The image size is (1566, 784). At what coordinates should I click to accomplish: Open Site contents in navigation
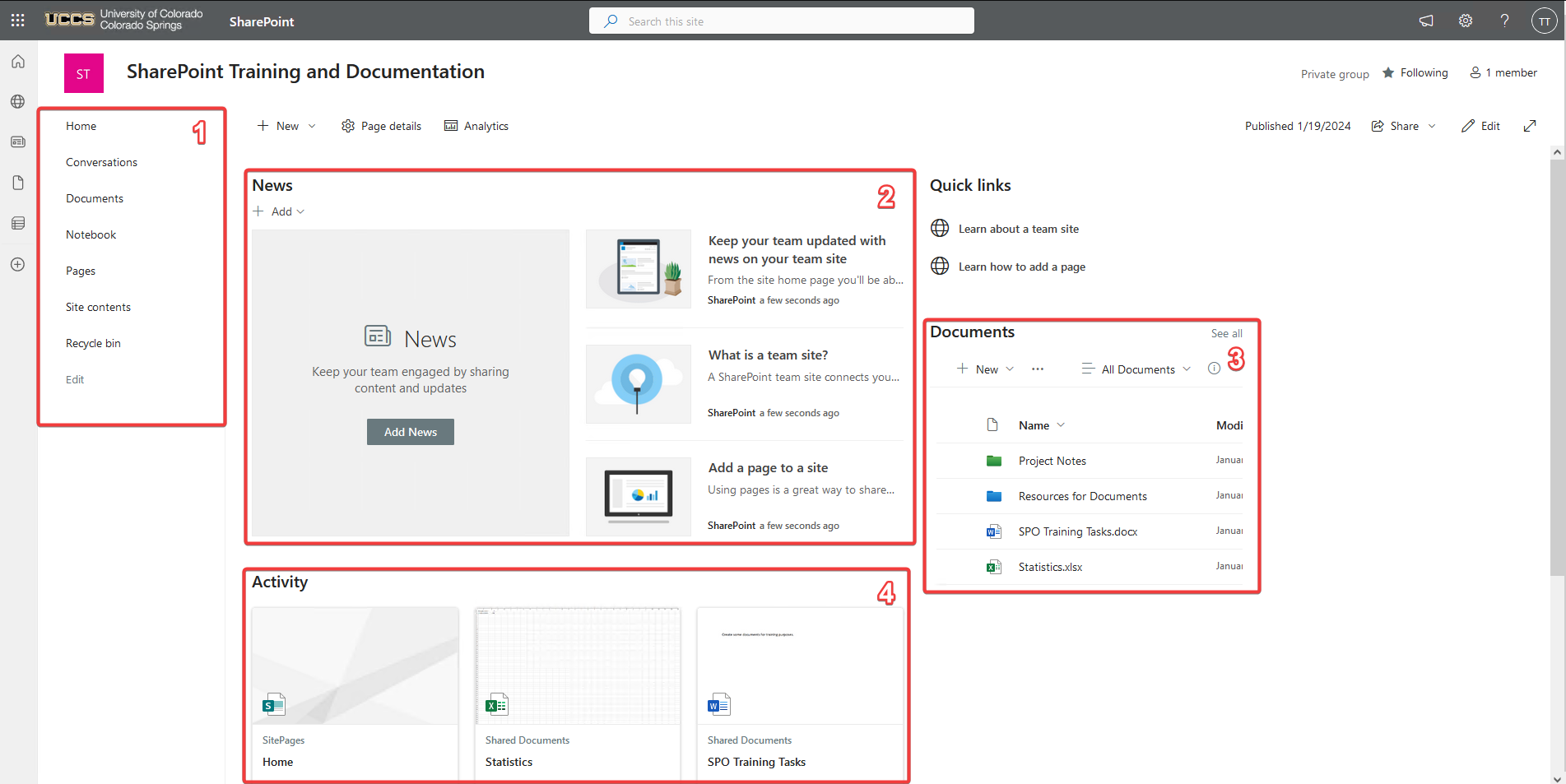click(99, 307)
